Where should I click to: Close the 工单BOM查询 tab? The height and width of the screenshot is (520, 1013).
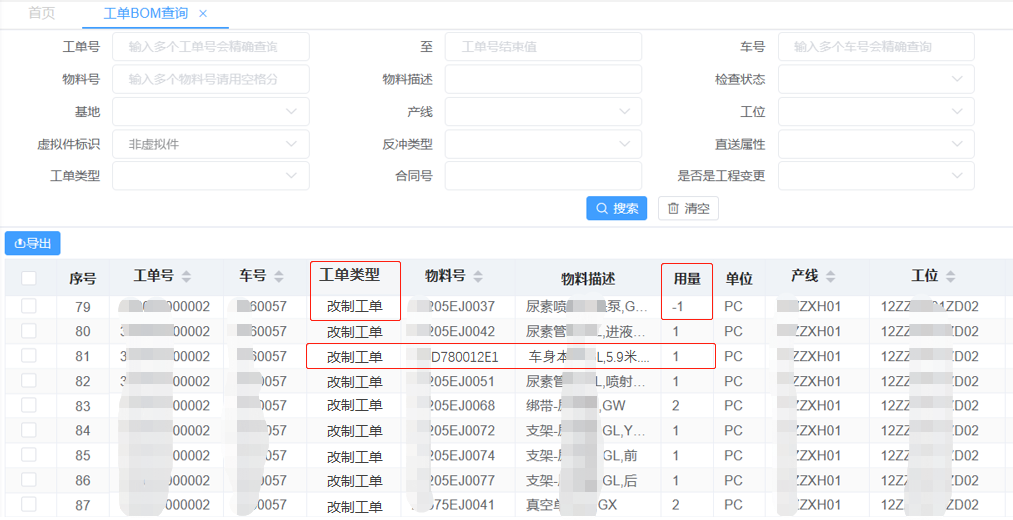click(x=203, y=14)
